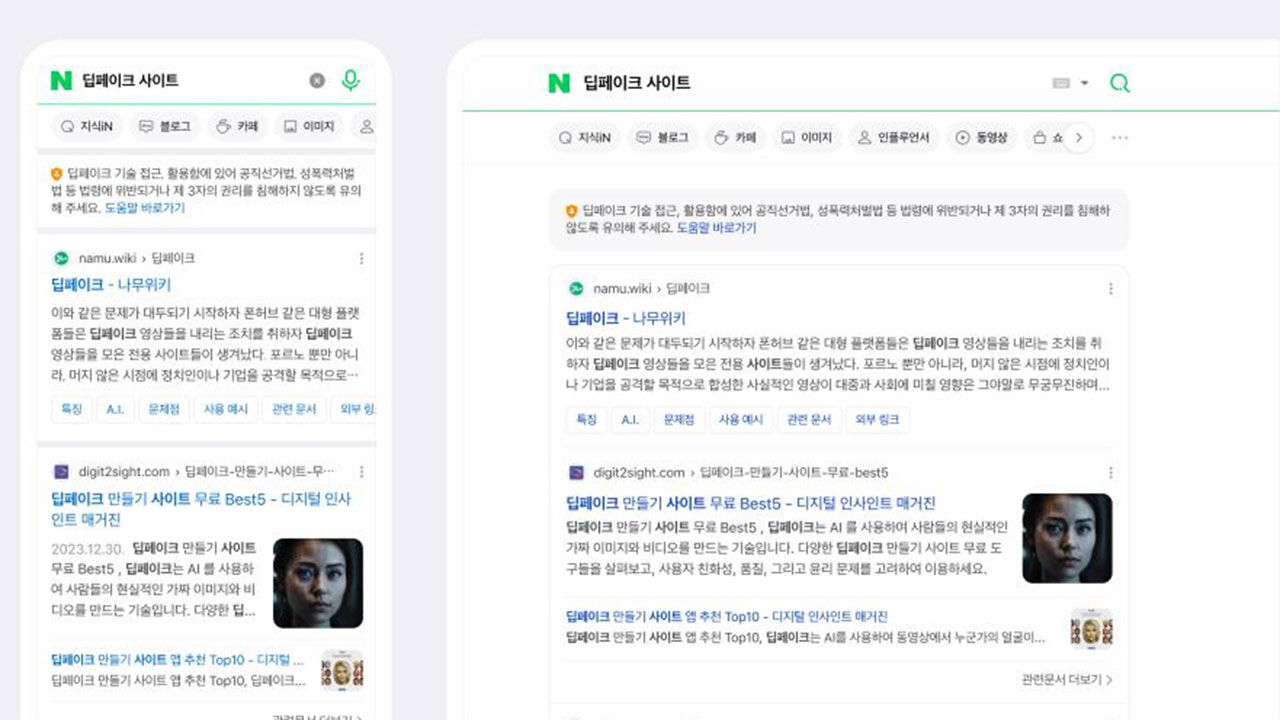Image resolution: width=1280 pixels, height=720 pixels.
Task: Open Top10 앱 추천 sub-link in mobile view
Action: [177, 660]
